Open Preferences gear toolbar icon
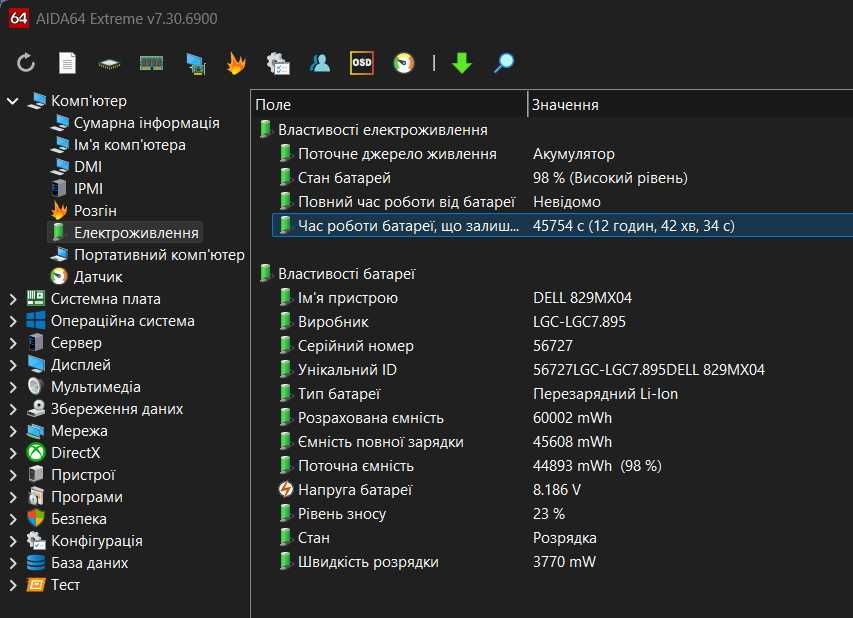This screenshot has height=618, width=853. (278, 63)
